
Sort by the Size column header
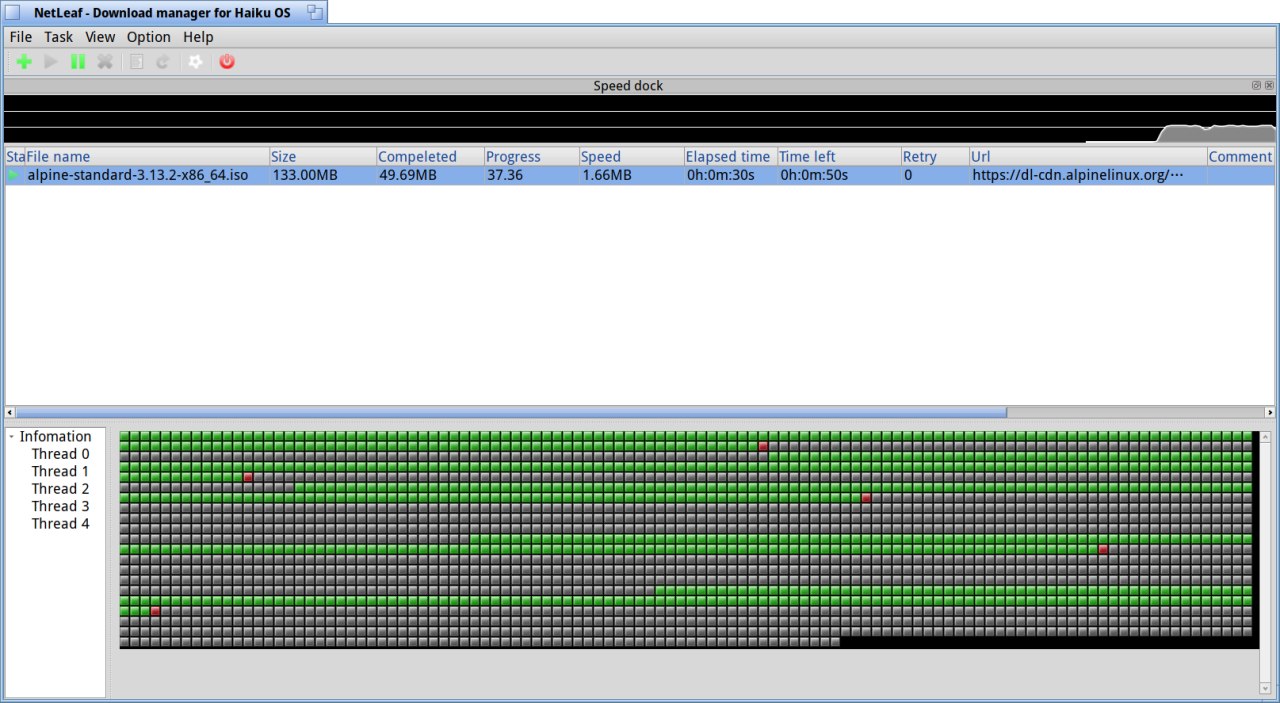(x=323, y=157)
